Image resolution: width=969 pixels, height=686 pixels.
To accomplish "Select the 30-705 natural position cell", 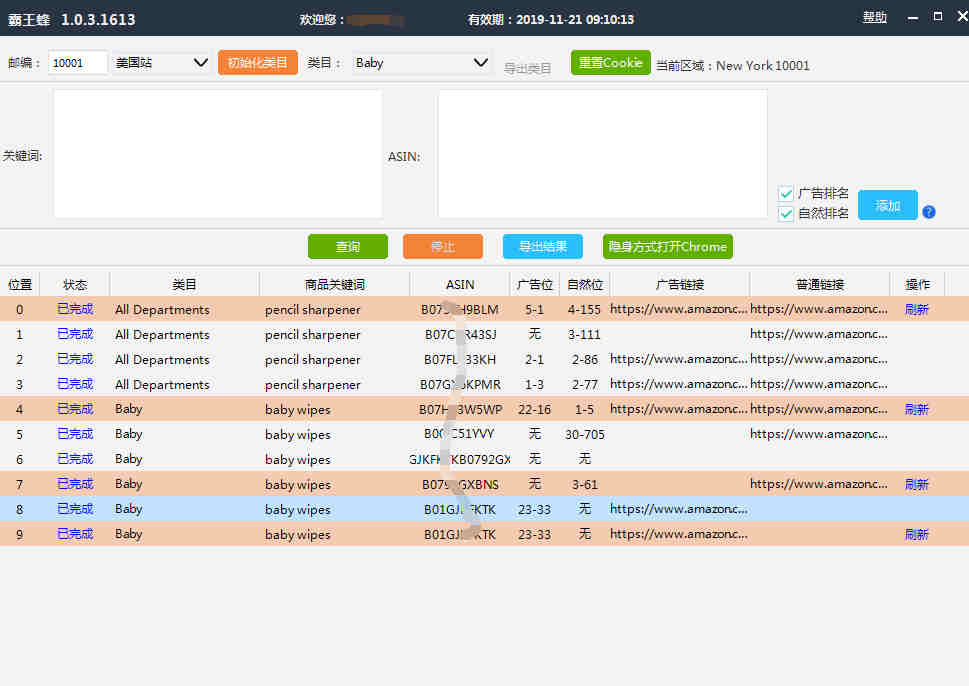I will (585, 434).
